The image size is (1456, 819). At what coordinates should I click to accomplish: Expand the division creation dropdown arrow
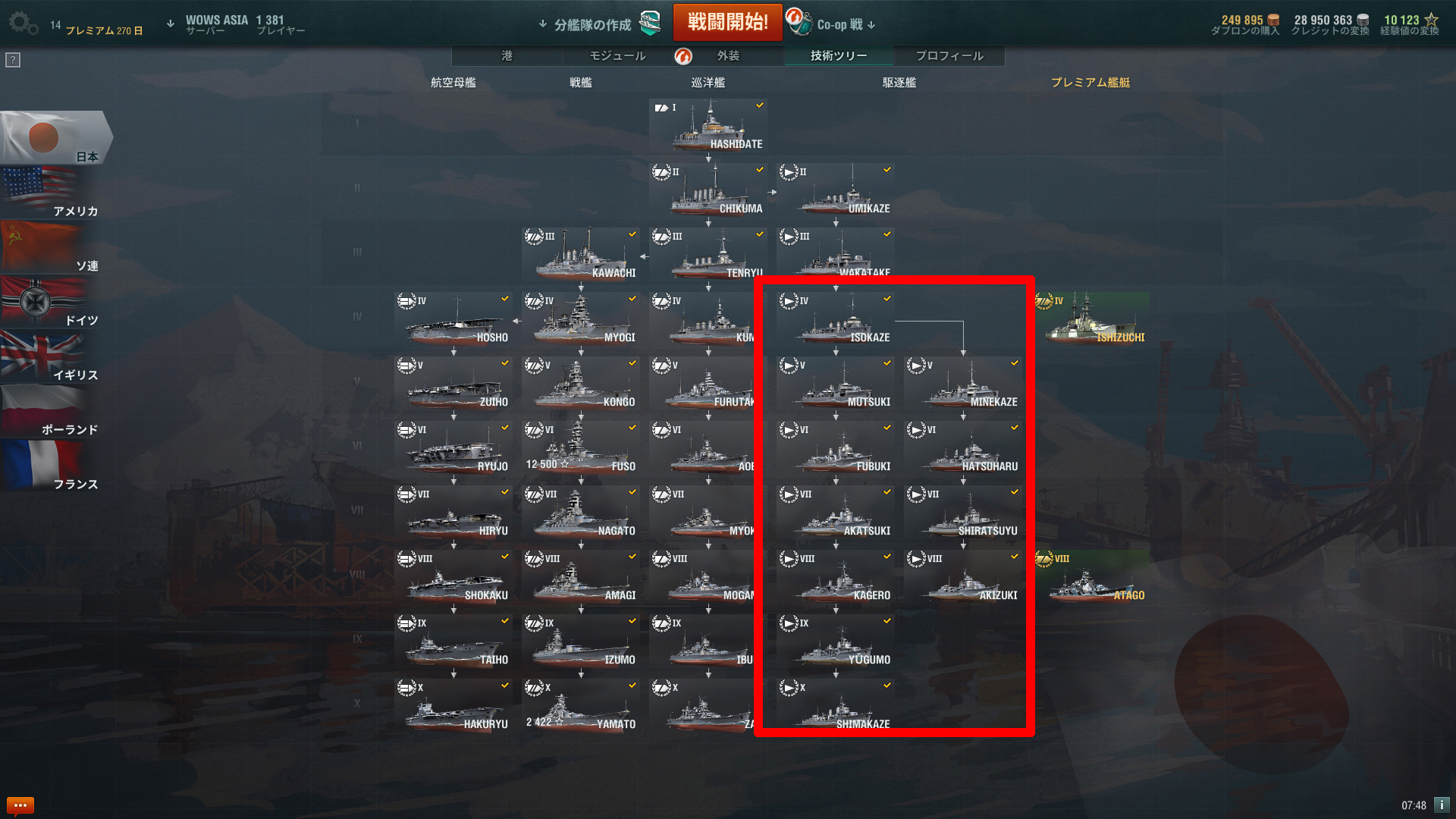[x=543, y=24]
